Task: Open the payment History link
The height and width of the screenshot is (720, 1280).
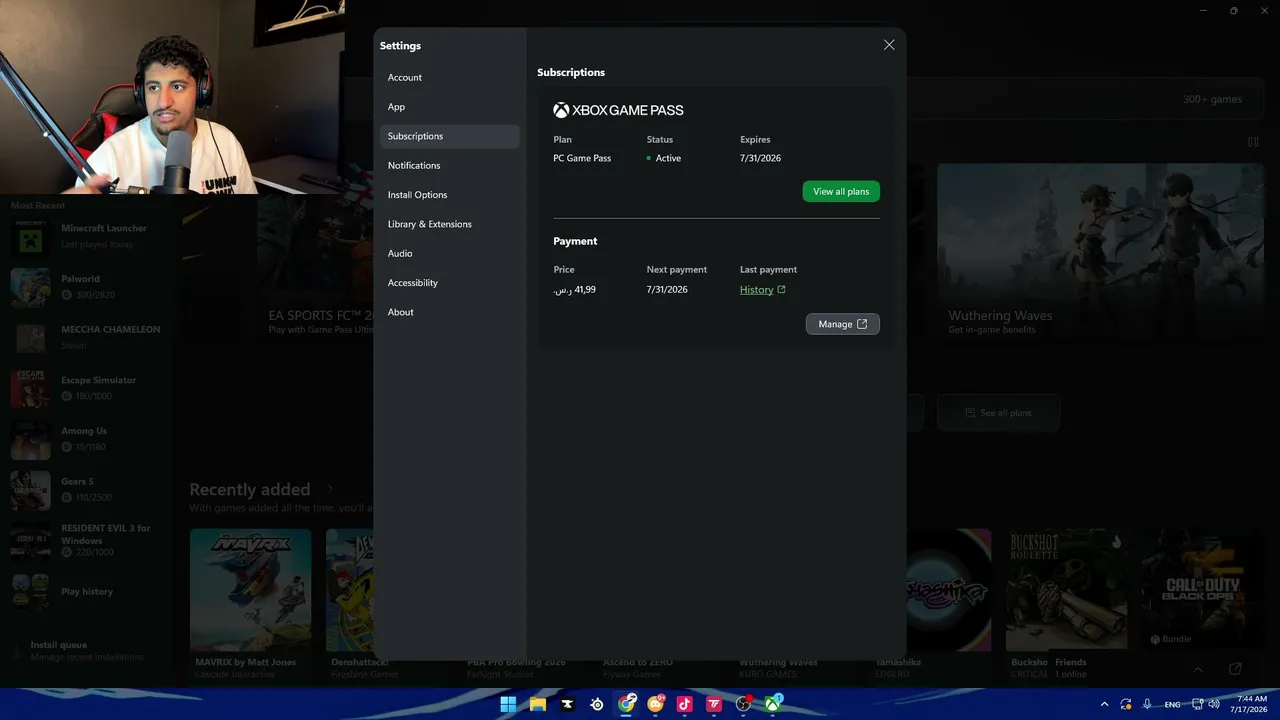Action: pos(756,290)
